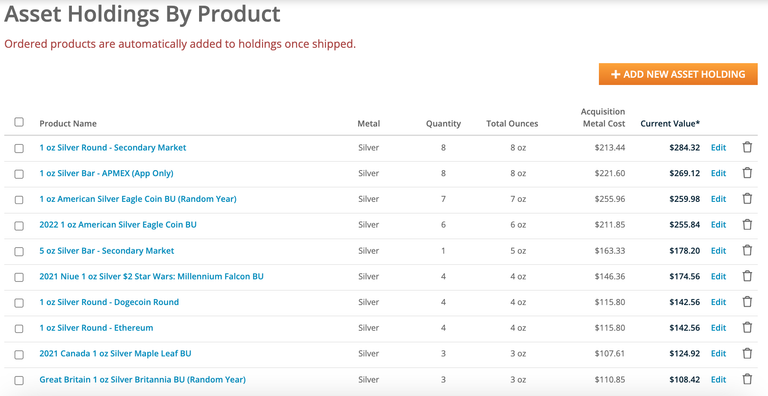
Task: Click the Quantity column header
Action: coord(443,124)
